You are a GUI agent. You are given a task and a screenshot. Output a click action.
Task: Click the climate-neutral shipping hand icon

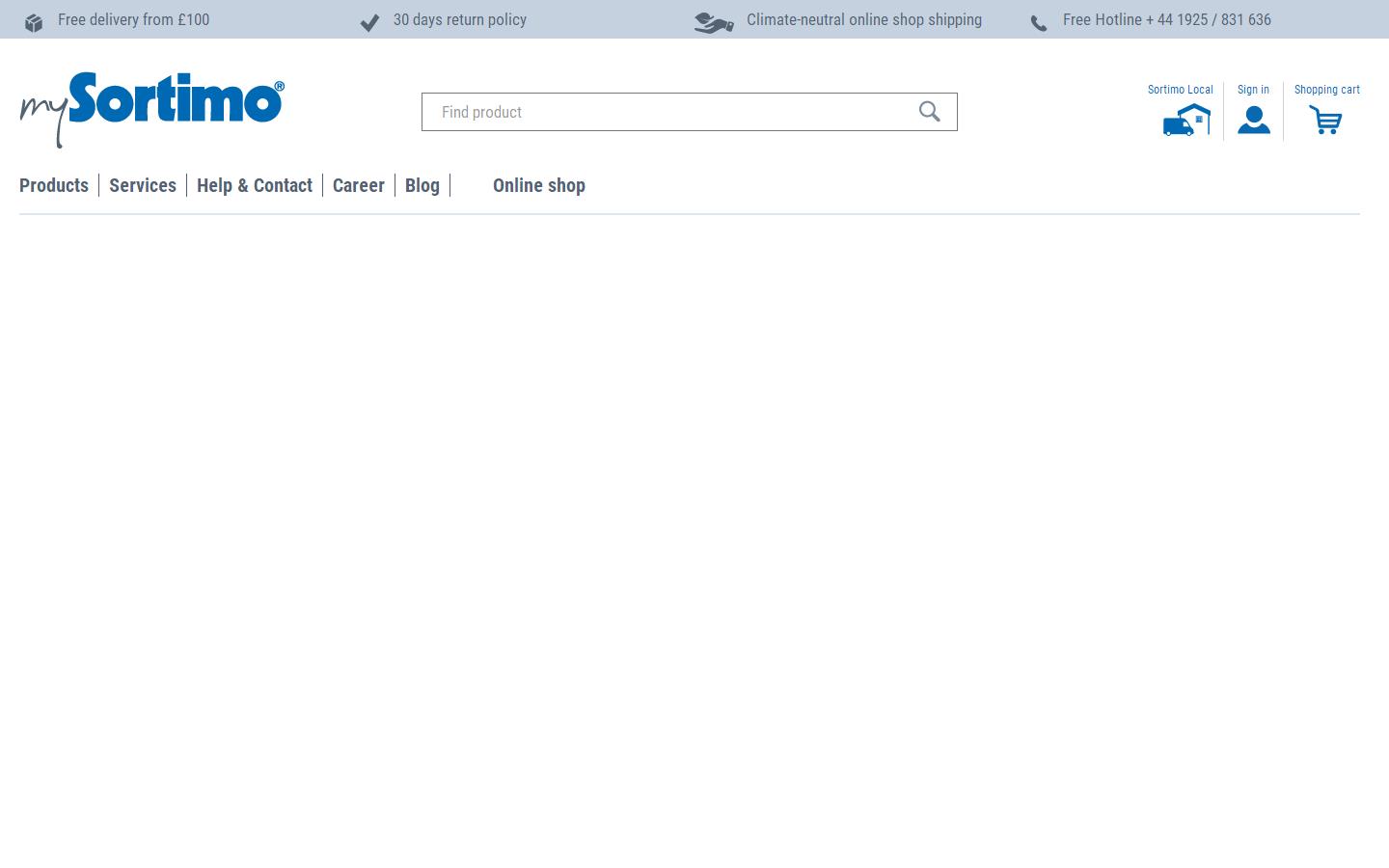click(714, 22)
